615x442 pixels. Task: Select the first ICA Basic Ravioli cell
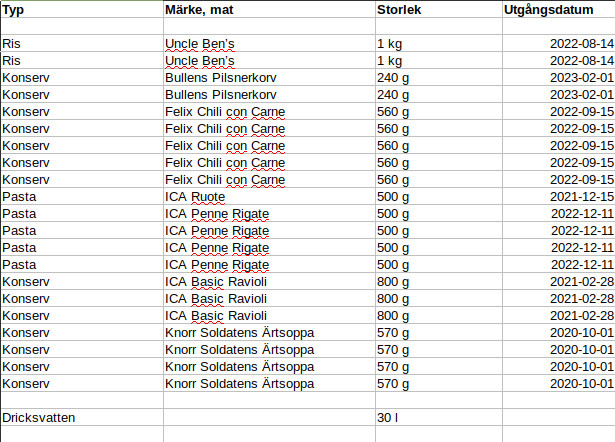269,281
